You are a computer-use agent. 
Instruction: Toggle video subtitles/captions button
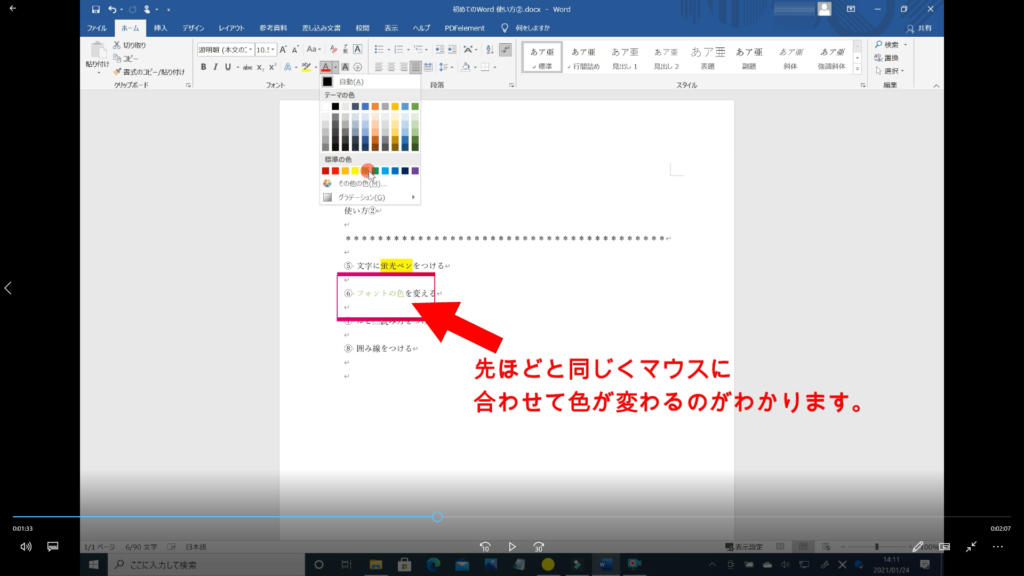click(53, 547)
